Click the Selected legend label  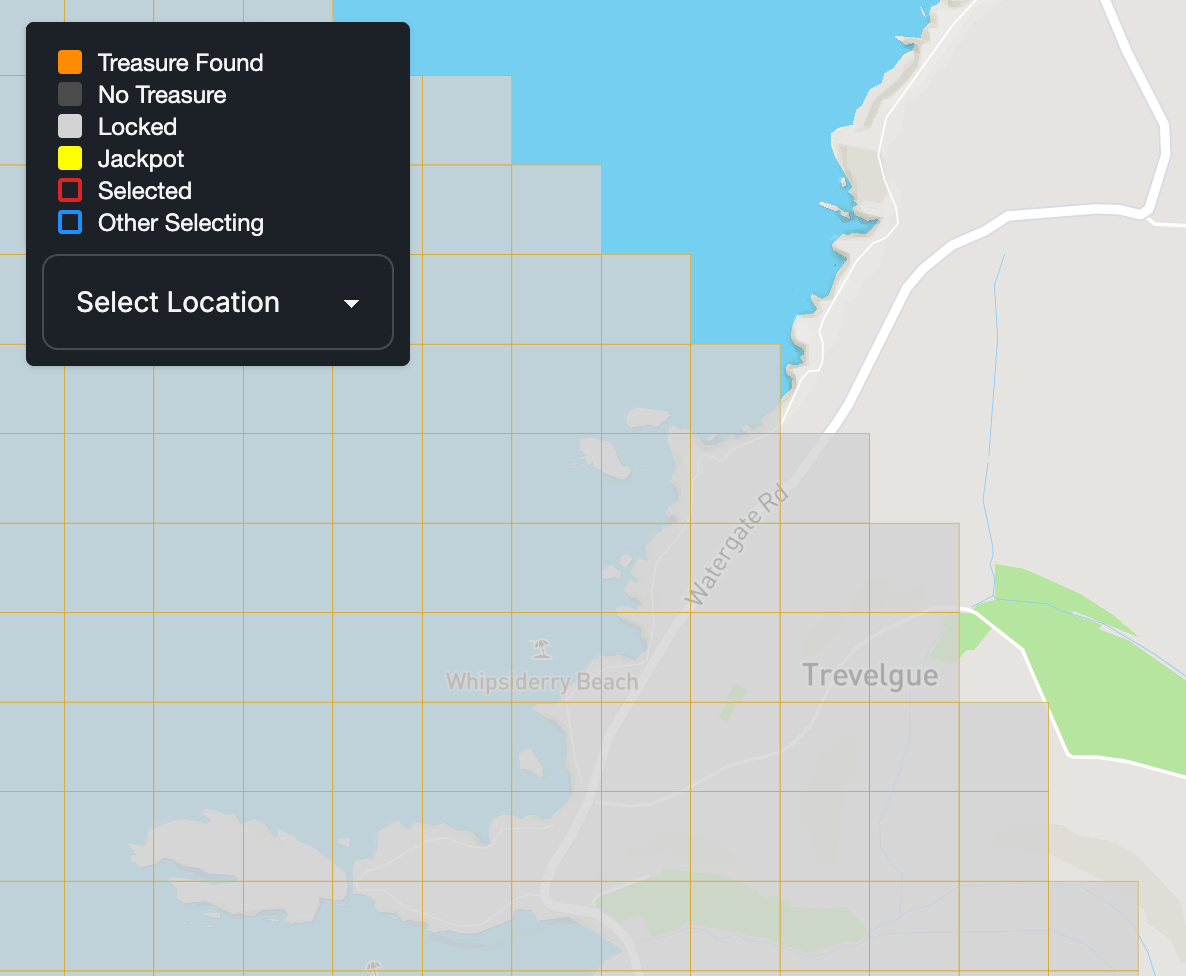pos(144,191)
